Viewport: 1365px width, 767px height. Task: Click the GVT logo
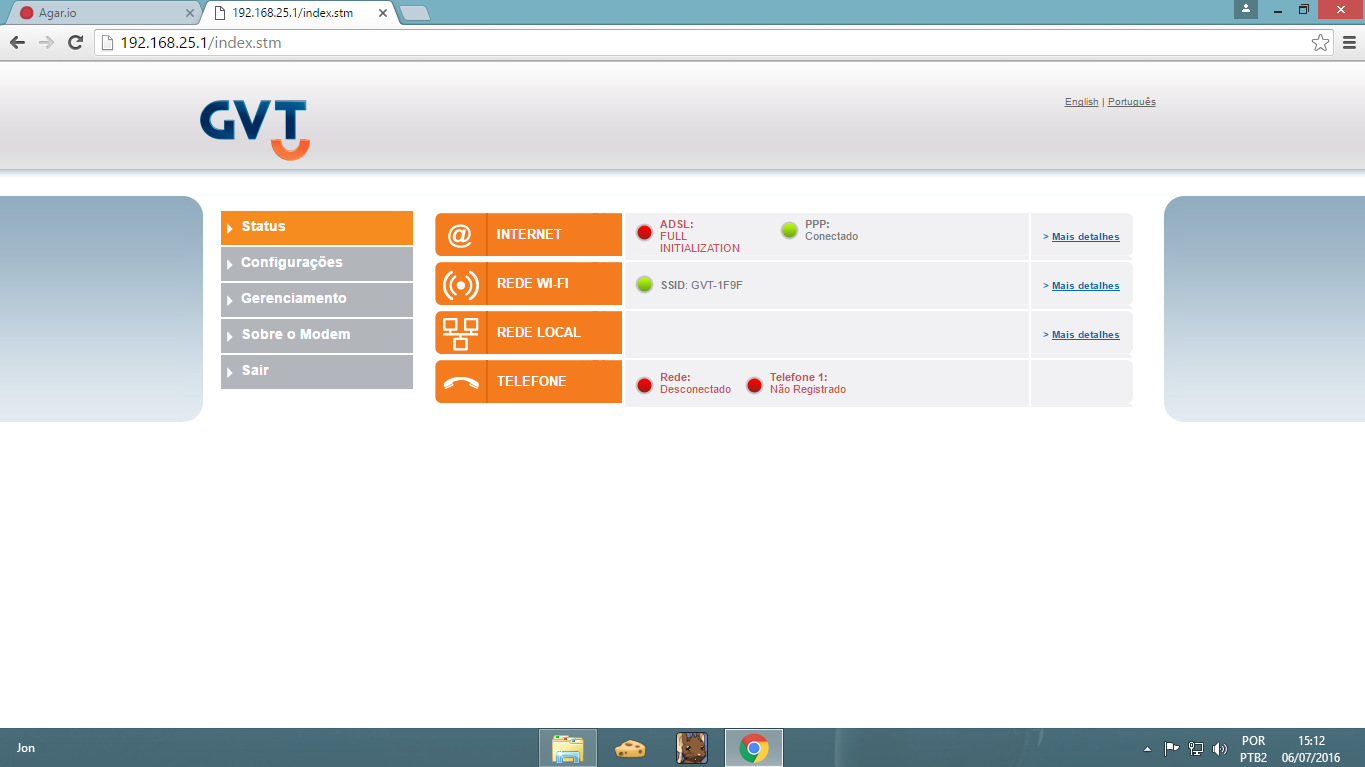pos(254,129)
